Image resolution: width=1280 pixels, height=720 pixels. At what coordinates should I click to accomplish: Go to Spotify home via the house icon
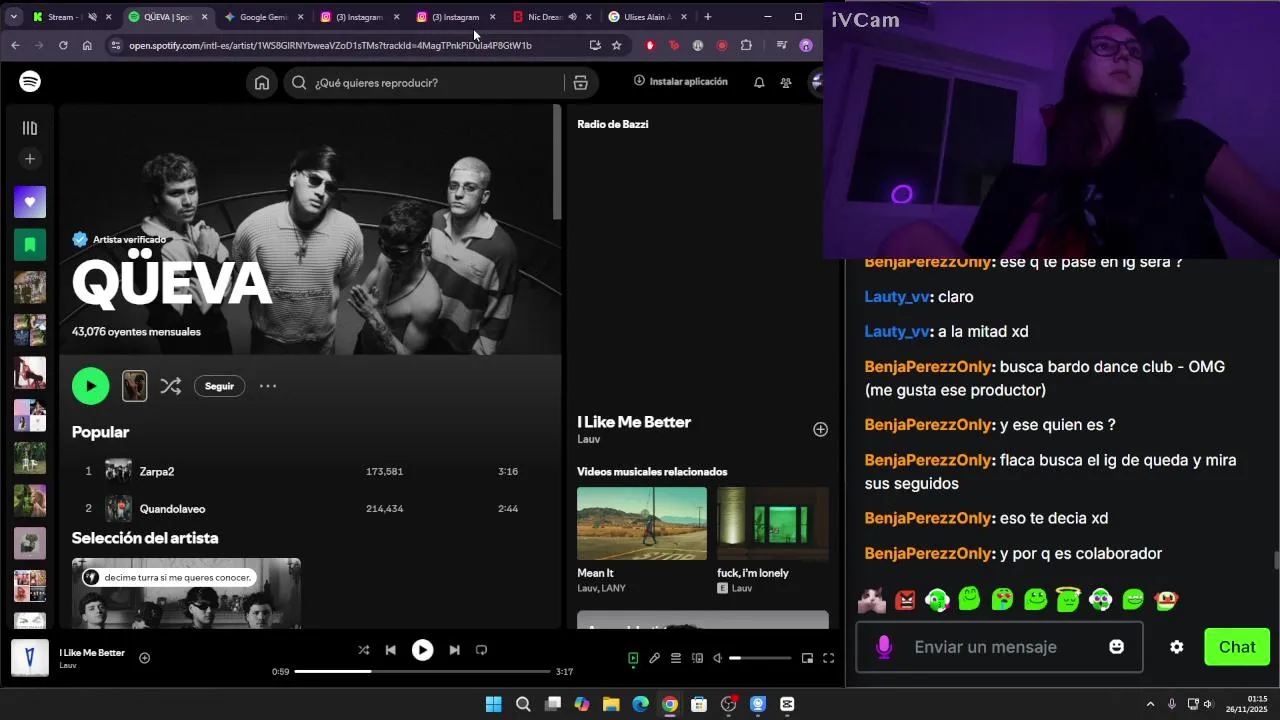coord(262,83)
